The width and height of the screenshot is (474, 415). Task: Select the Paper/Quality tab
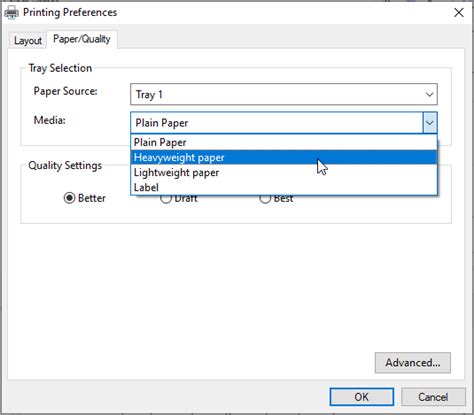pyautogui.click(x=82, y=39)
